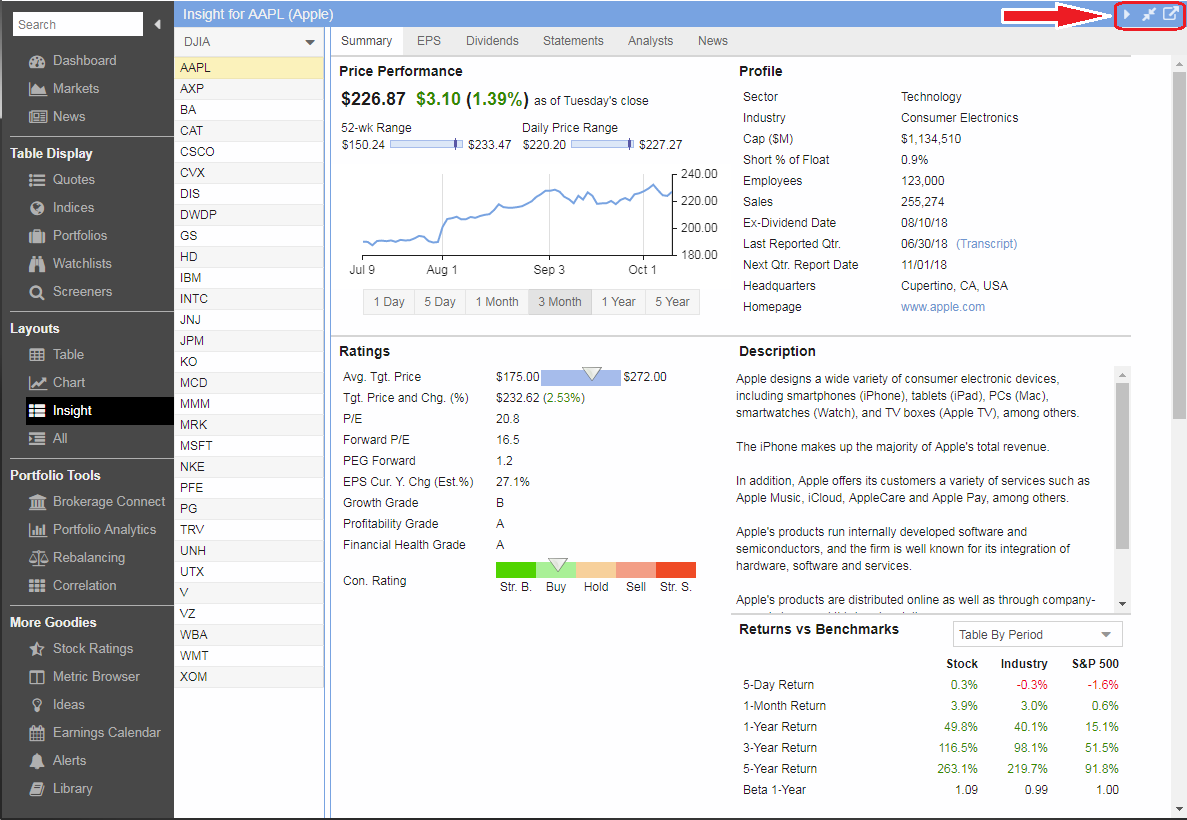Viewport: 1187px width, 820px height.
Task: Click the pop-out external window icon
Action: pos(1170,14)
